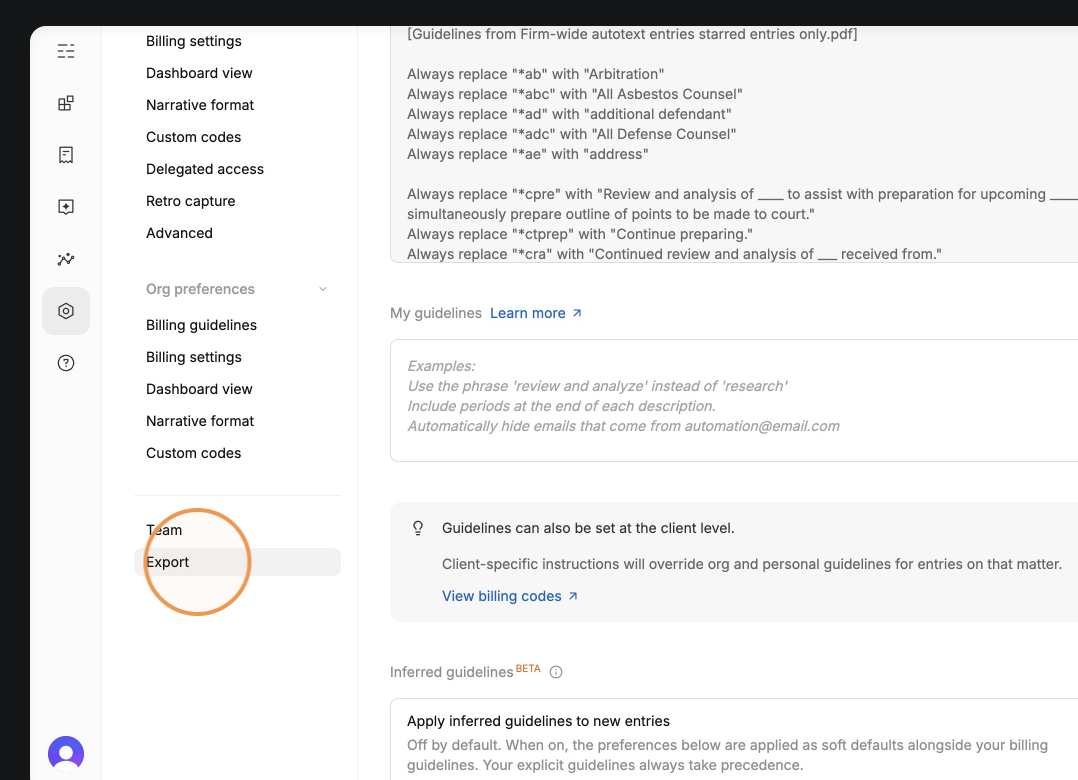
Task: Follow the Learn more link
Action: [x=536, y=313]
